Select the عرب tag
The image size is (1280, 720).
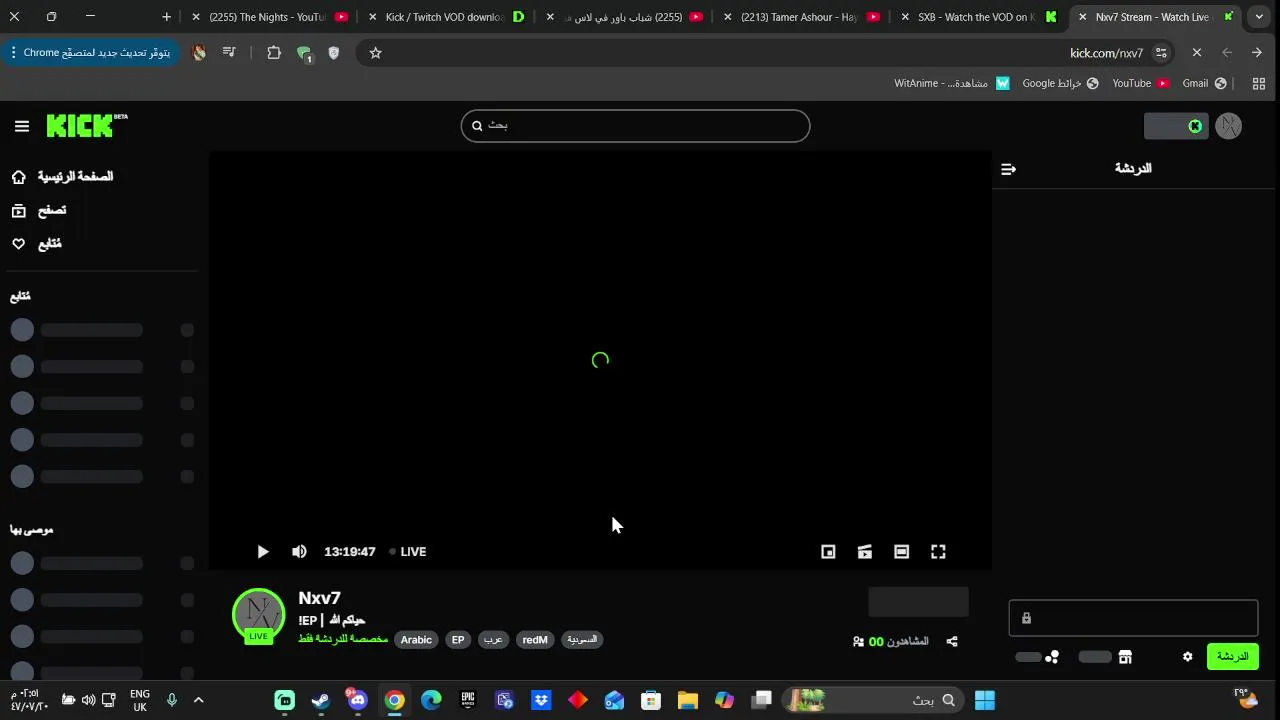point(493,640)
